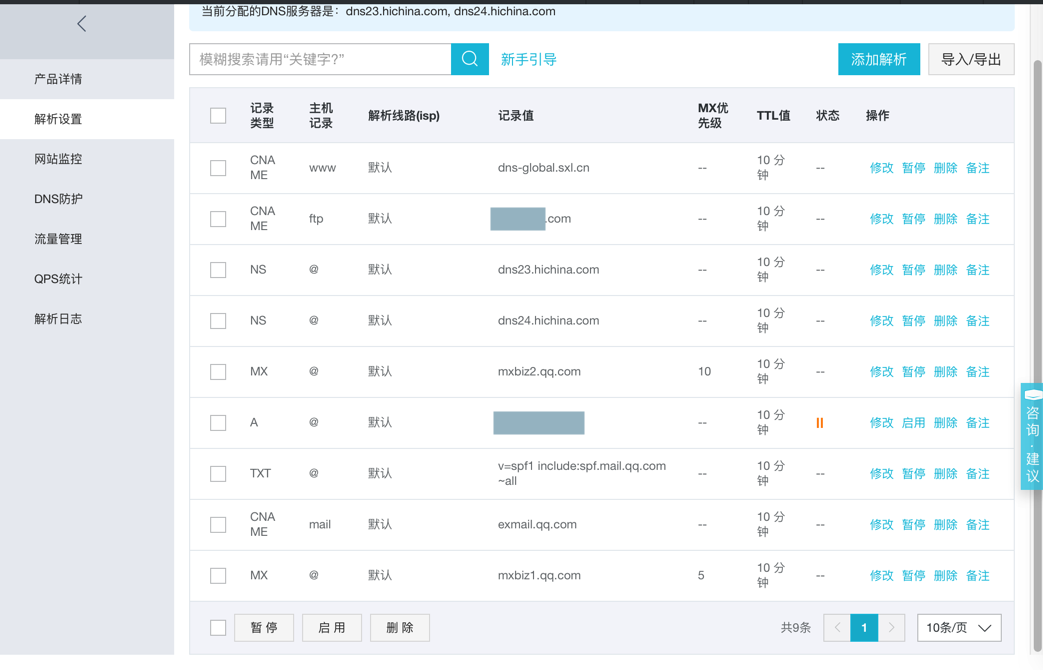Open 网站监控 from the sidebar
1043x670 pixels.
pyautogui.click(x=58, y=159)
